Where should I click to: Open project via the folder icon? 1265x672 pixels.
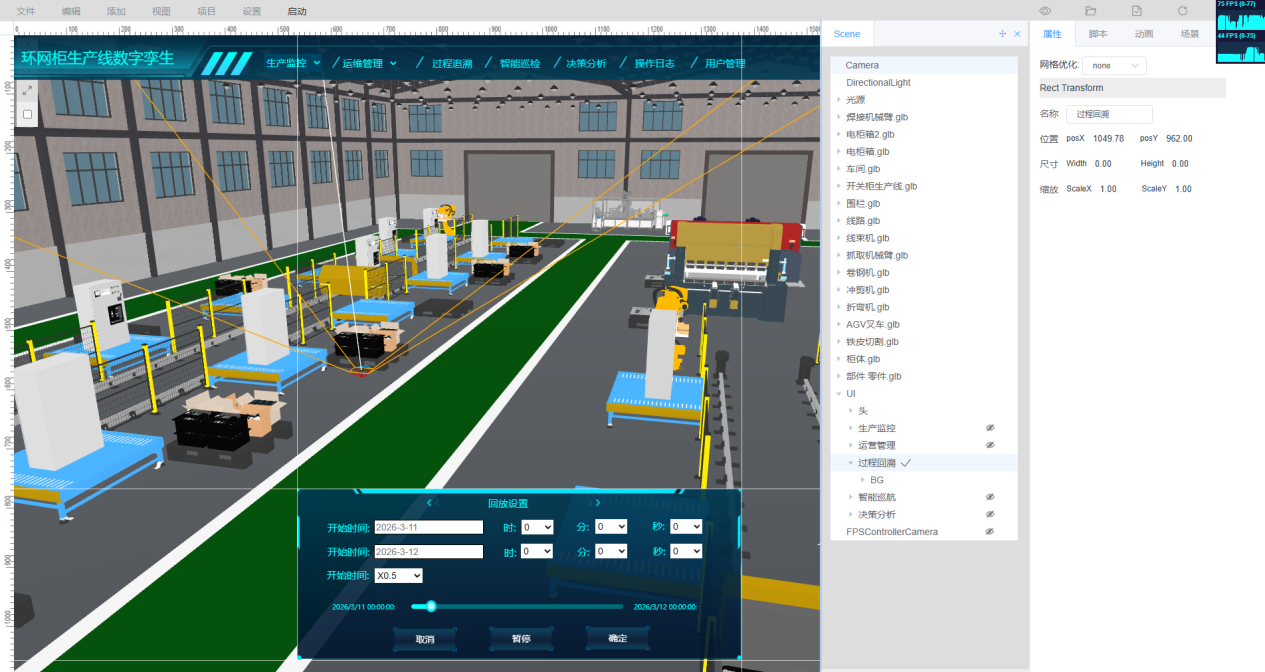tap(1090, 11)
